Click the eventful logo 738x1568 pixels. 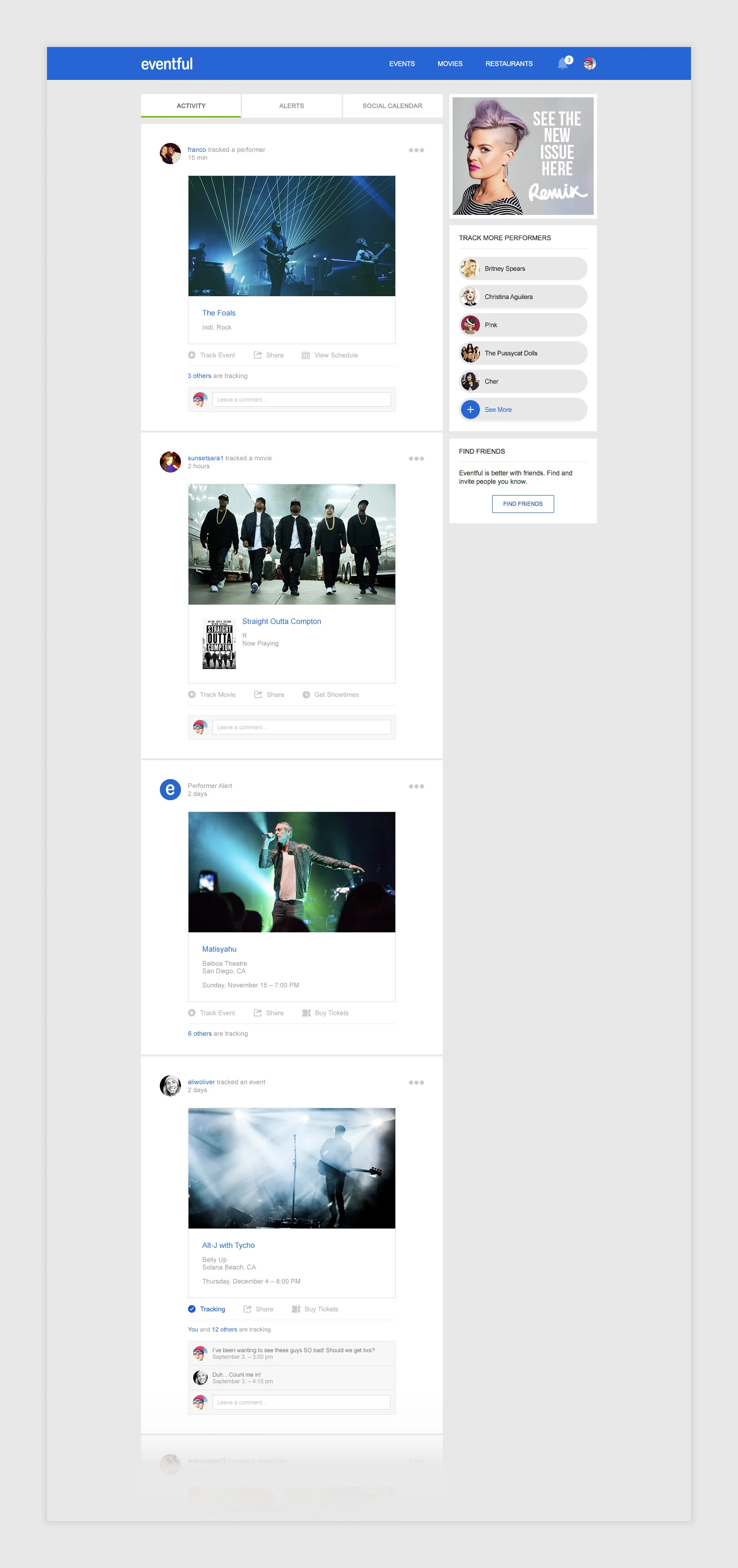[x=167, y=63]
